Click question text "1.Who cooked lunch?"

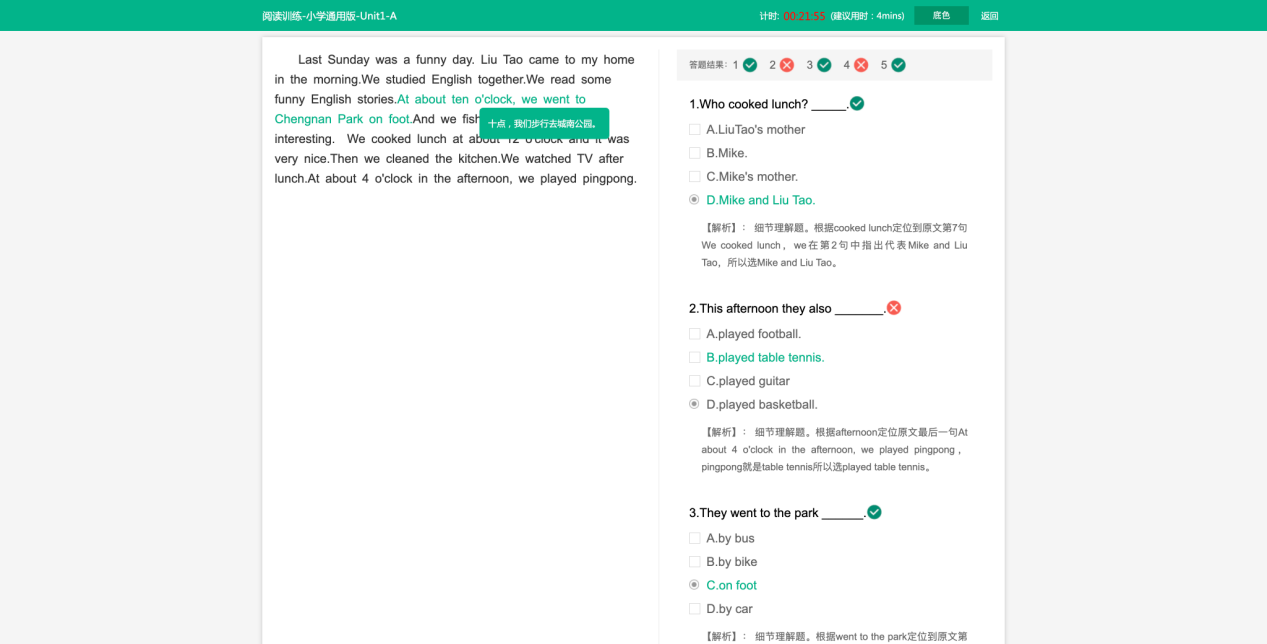(748, 104)
